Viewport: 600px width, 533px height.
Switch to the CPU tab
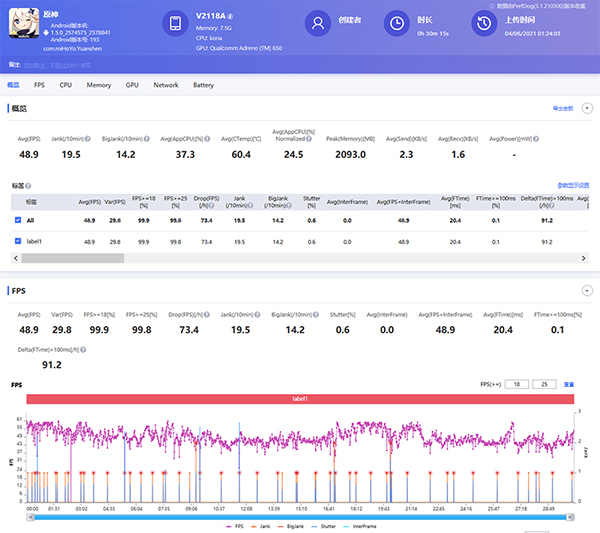65,85
